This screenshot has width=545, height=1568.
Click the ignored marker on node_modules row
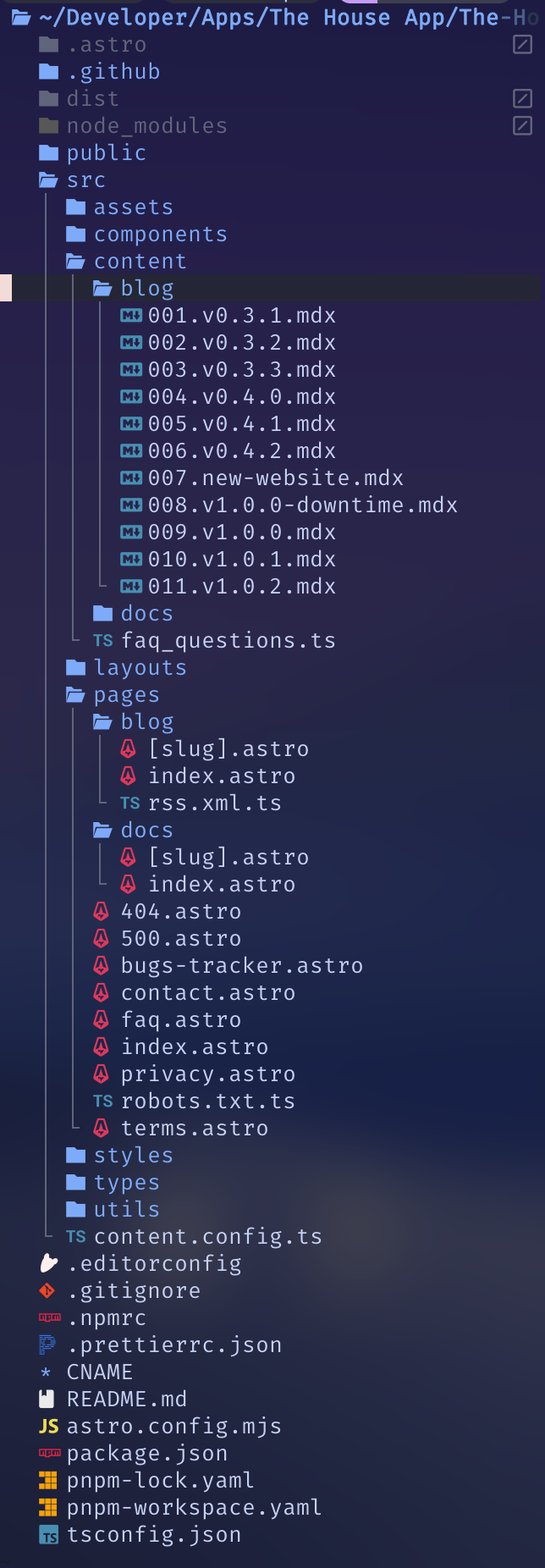(523, 126)
